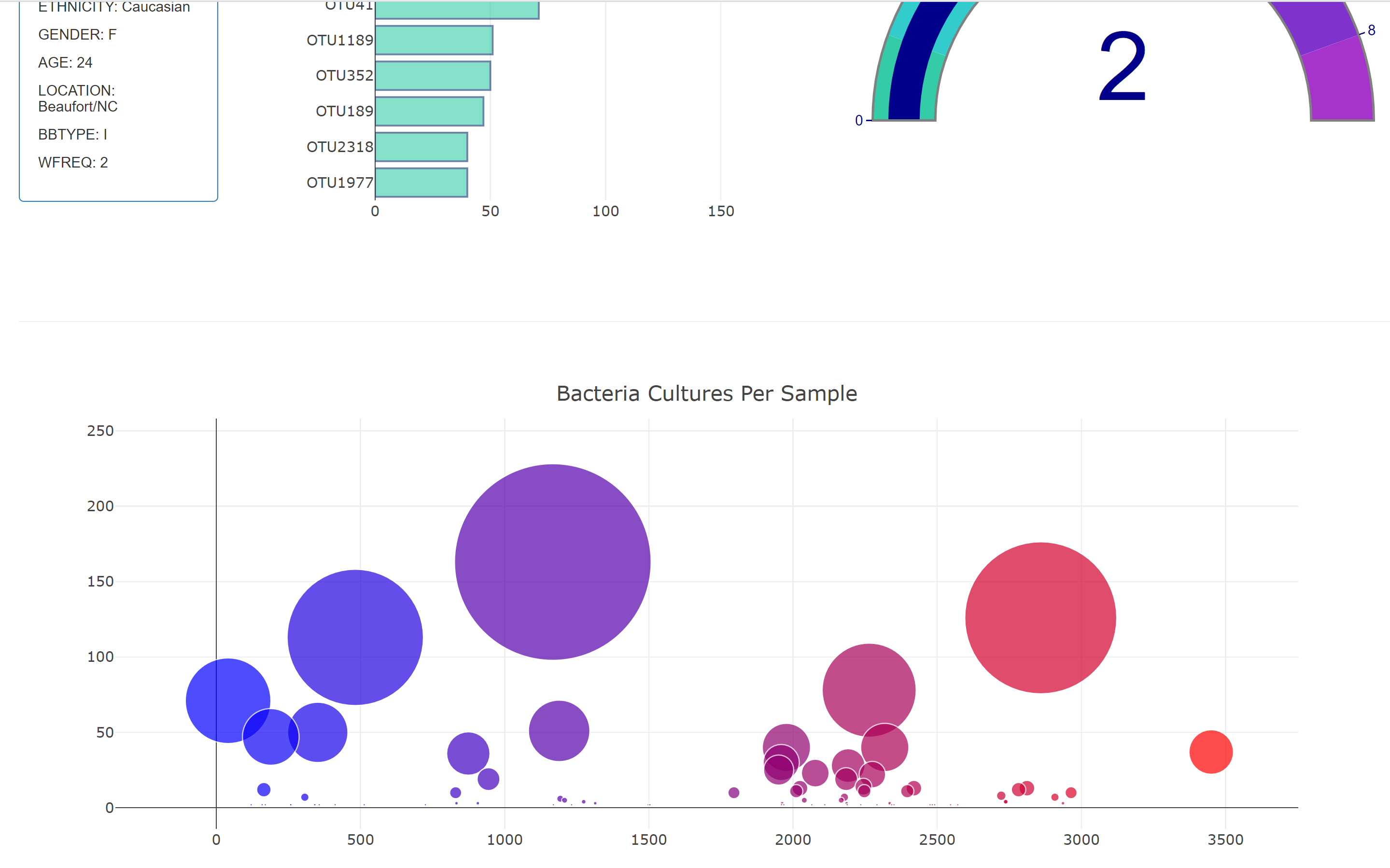Click the magenta bubble near 2264 at height 78
The image size is (1390, 868).
(x=869, y=690)
